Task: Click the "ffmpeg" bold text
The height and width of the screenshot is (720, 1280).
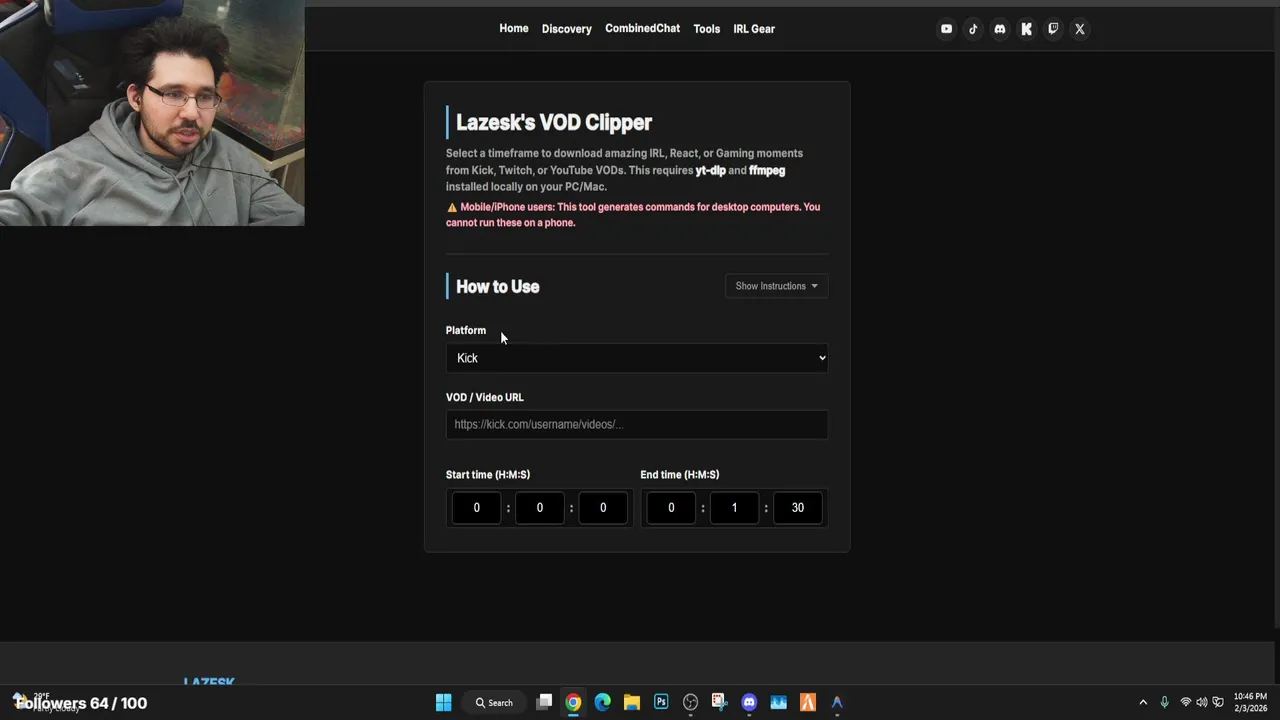Action: tap(767, 170)
